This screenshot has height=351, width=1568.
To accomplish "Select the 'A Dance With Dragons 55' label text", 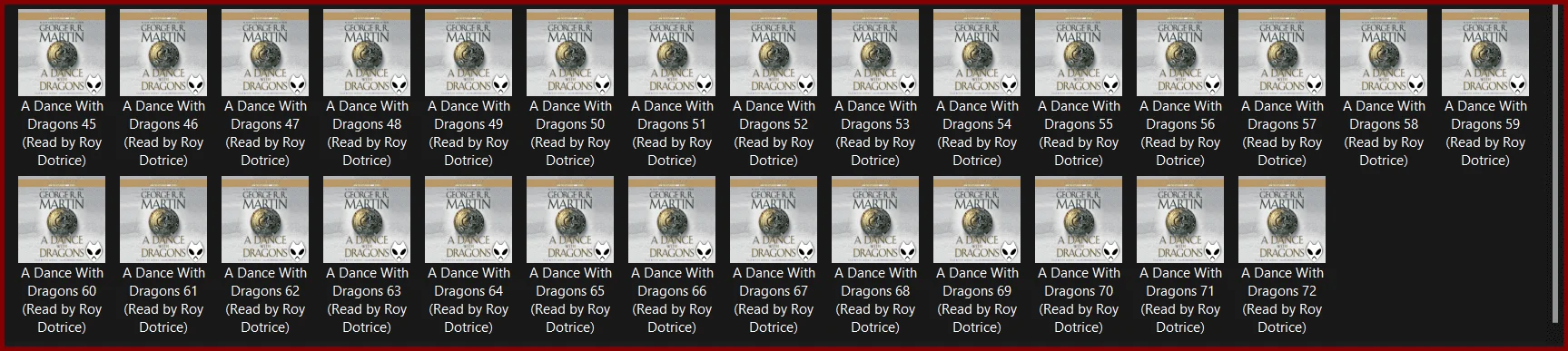I will 1079,133.
